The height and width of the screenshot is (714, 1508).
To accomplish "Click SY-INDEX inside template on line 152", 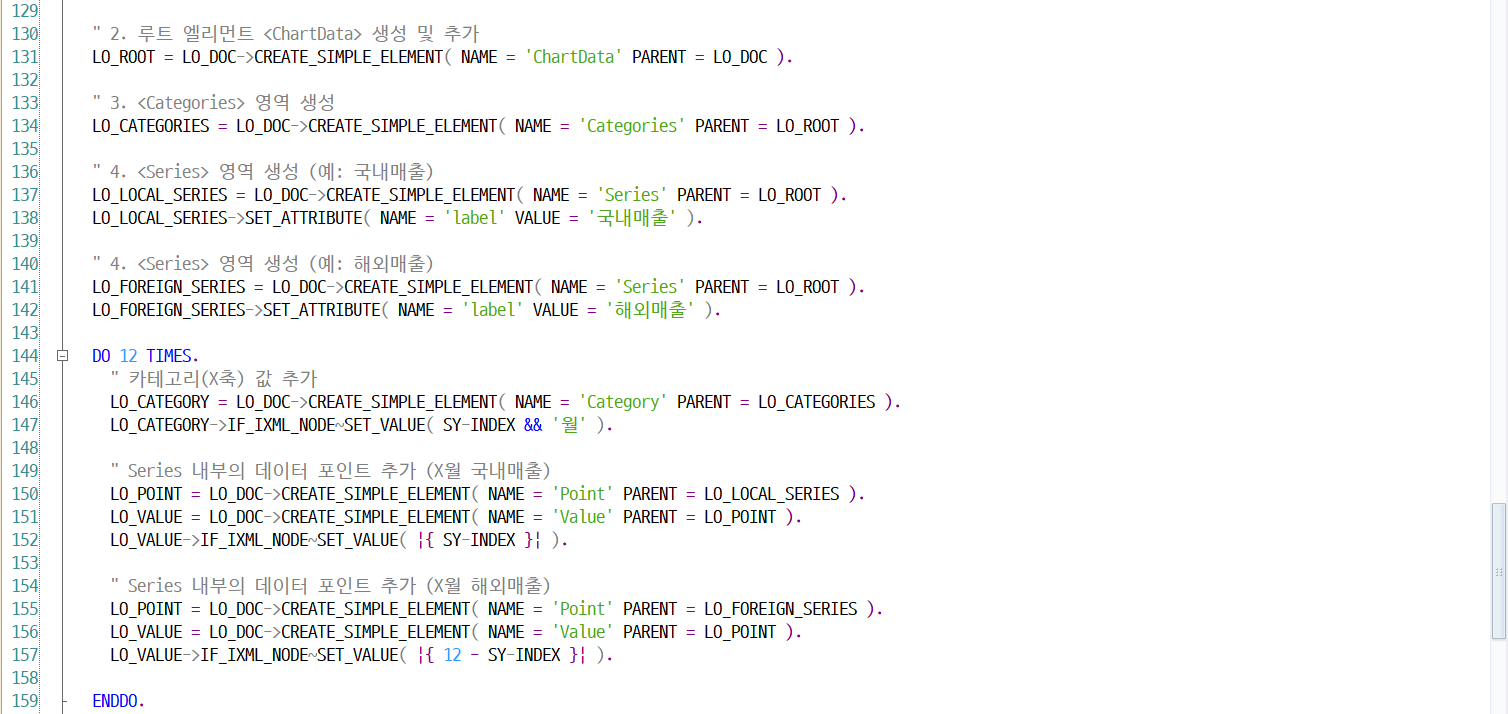I will (x=479, y=540).
